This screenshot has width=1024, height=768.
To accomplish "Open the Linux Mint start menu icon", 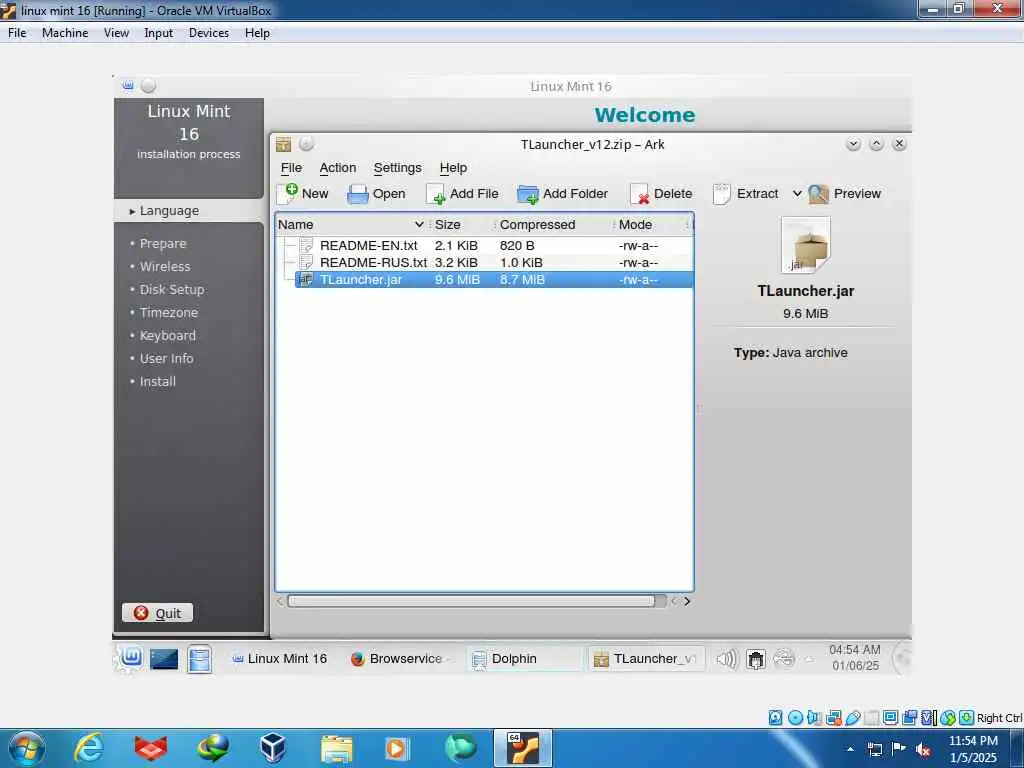I will coord(131,658).
